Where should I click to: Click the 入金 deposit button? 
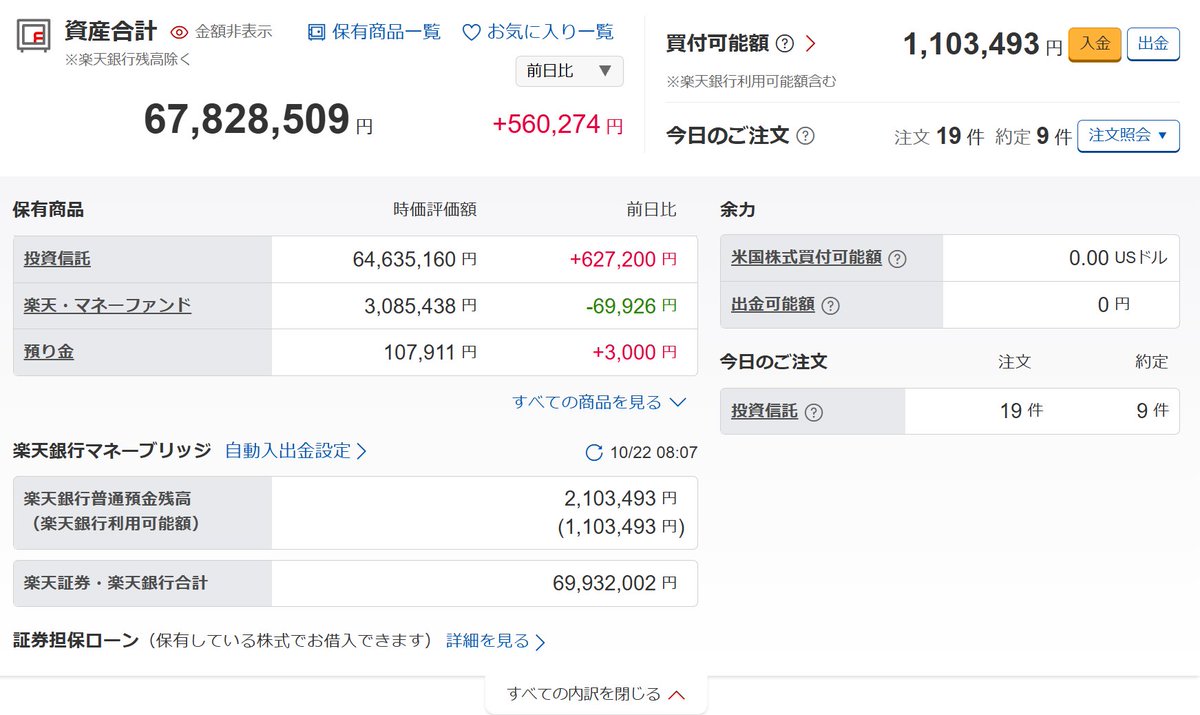click(1094, 45)
